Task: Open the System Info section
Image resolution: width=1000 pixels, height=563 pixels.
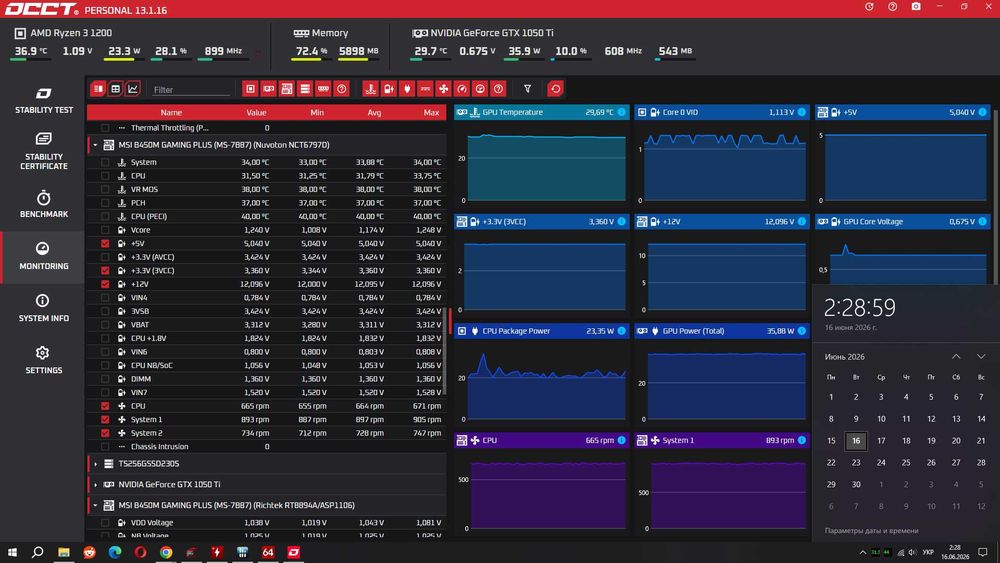Action: tap(43, 308)
